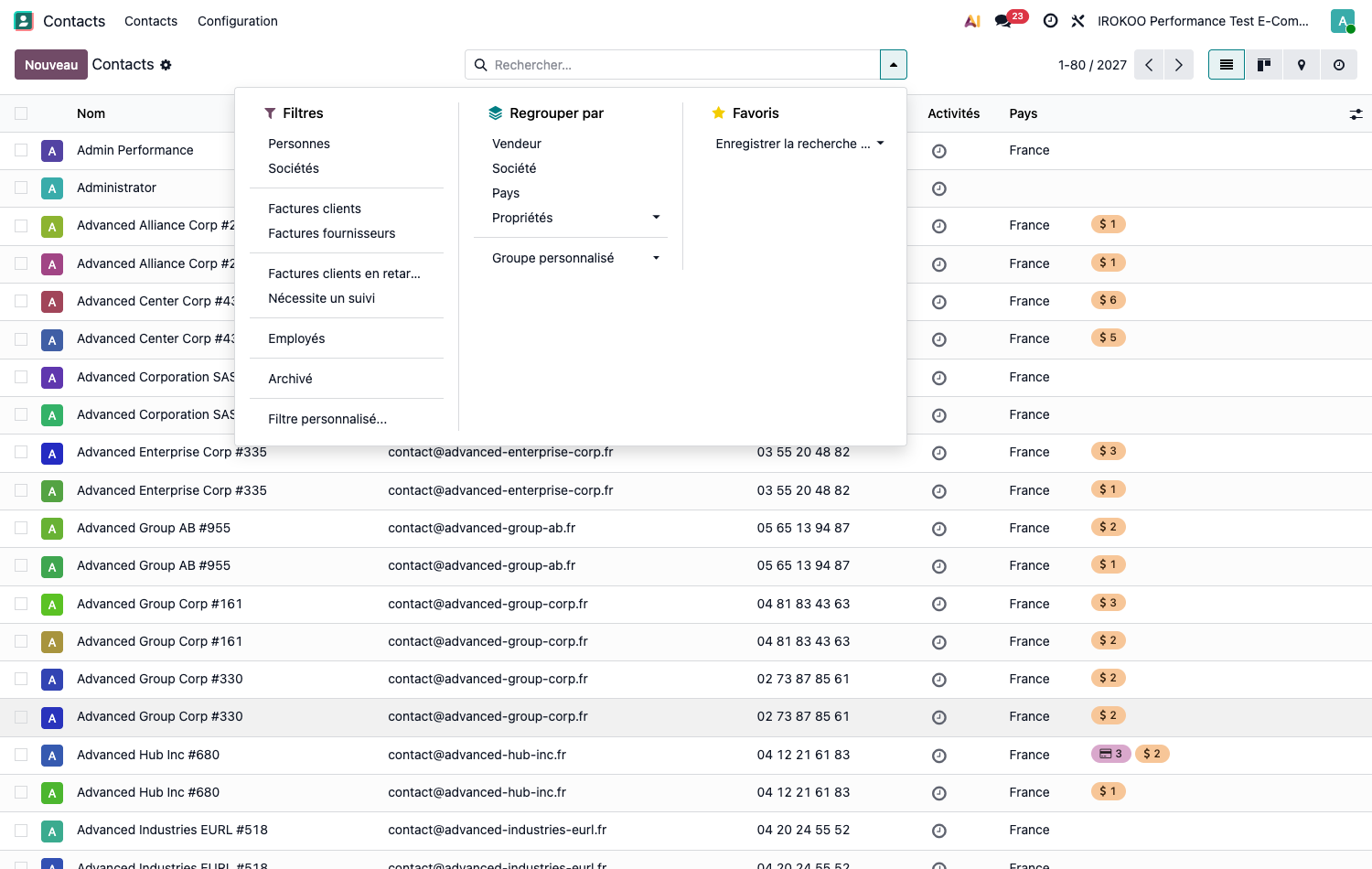Open the AI assistant icon in top bar
Screen dimensions: 1372x869
point(972,21)
